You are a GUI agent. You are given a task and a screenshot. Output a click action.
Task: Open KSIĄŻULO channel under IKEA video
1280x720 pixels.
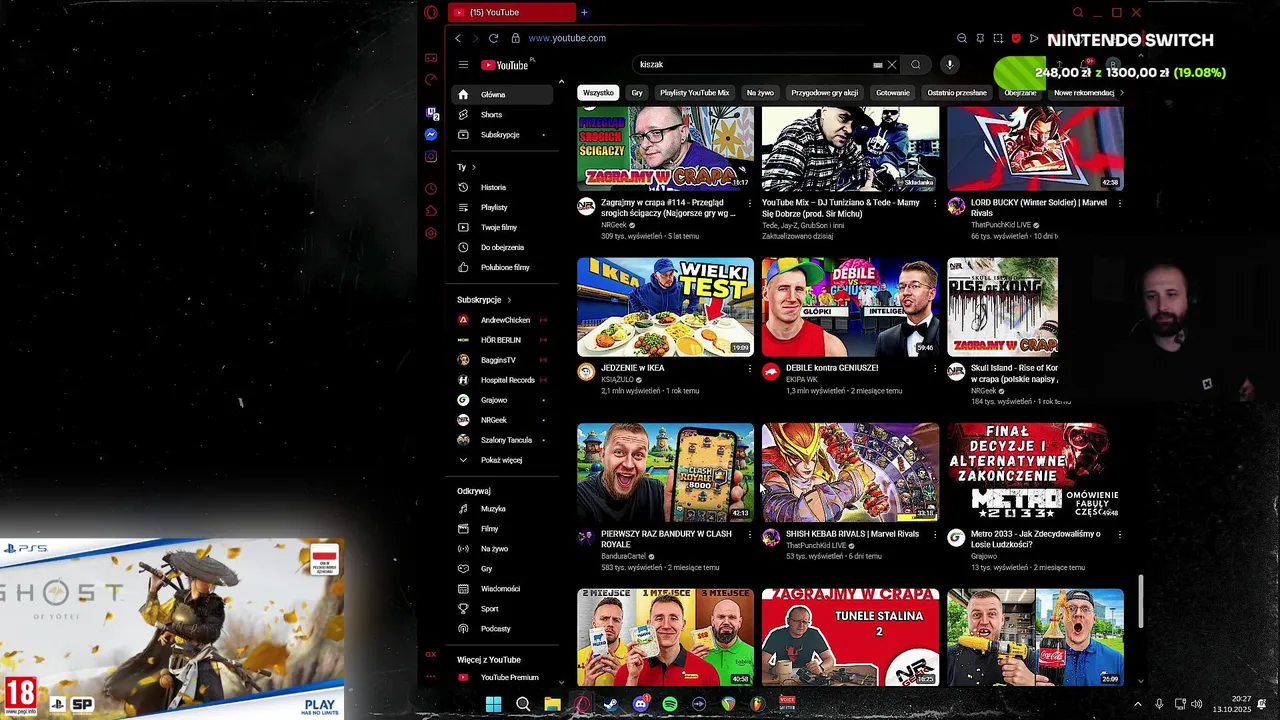pyautogui.click(x=618, y=380)
